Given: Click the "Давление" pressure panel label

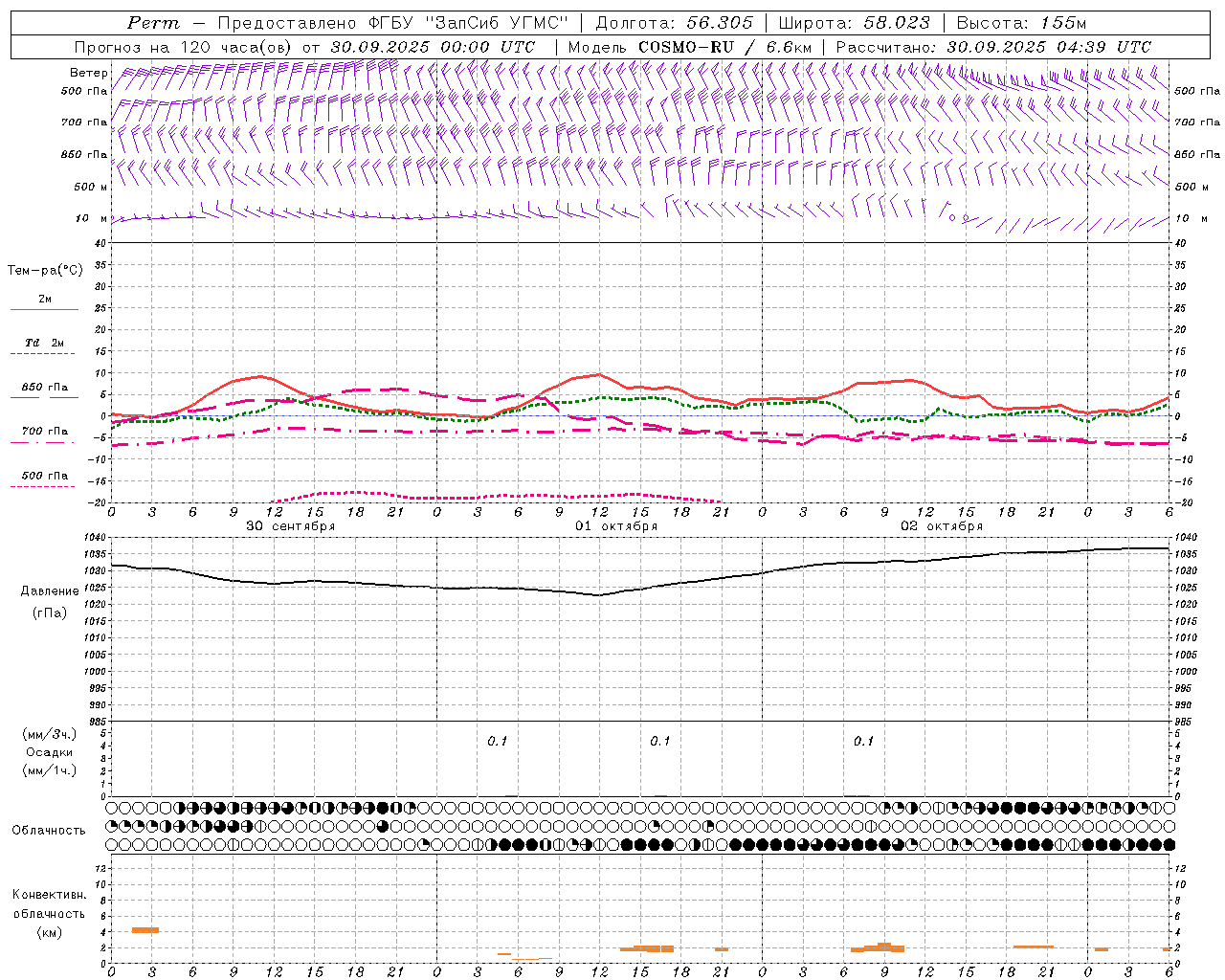Looking at the screenshot, I should click(x=49, y=591).
